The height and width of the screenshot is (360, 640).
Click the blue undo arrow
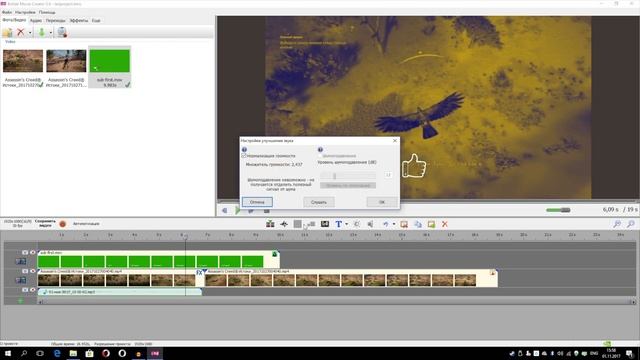386,224
